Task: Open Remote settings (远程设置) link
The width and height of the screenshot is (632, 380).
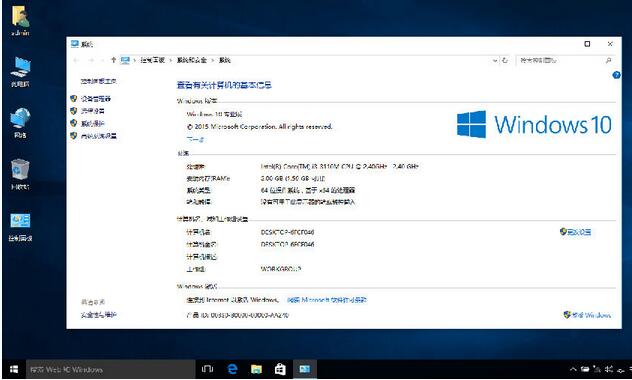Action: pyautogui.click(x=93, y=111)
